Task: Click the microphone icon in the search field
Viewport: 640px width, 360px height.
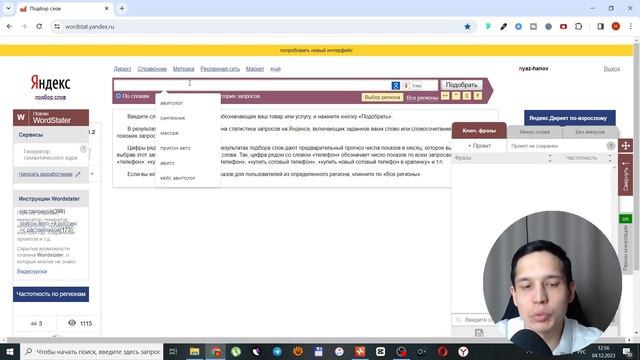Action: 406,85
